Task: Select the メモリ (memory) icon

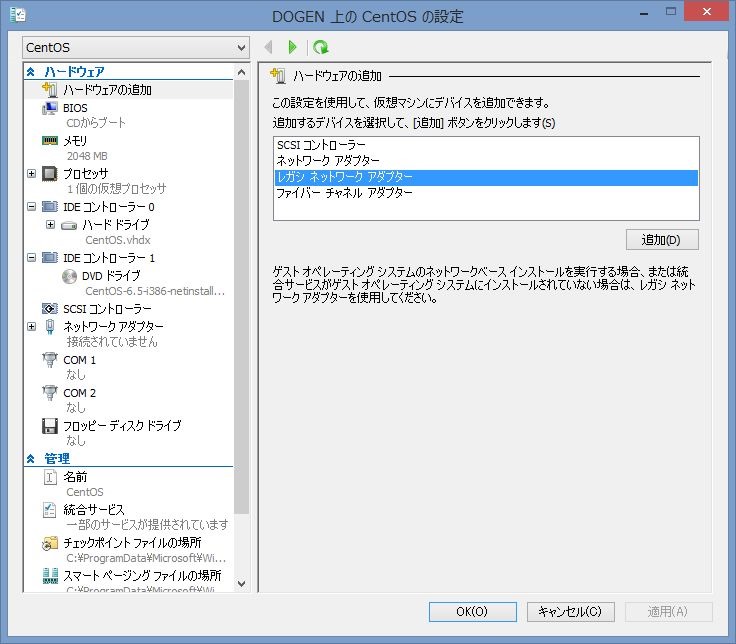Action: tap(50, 140)
